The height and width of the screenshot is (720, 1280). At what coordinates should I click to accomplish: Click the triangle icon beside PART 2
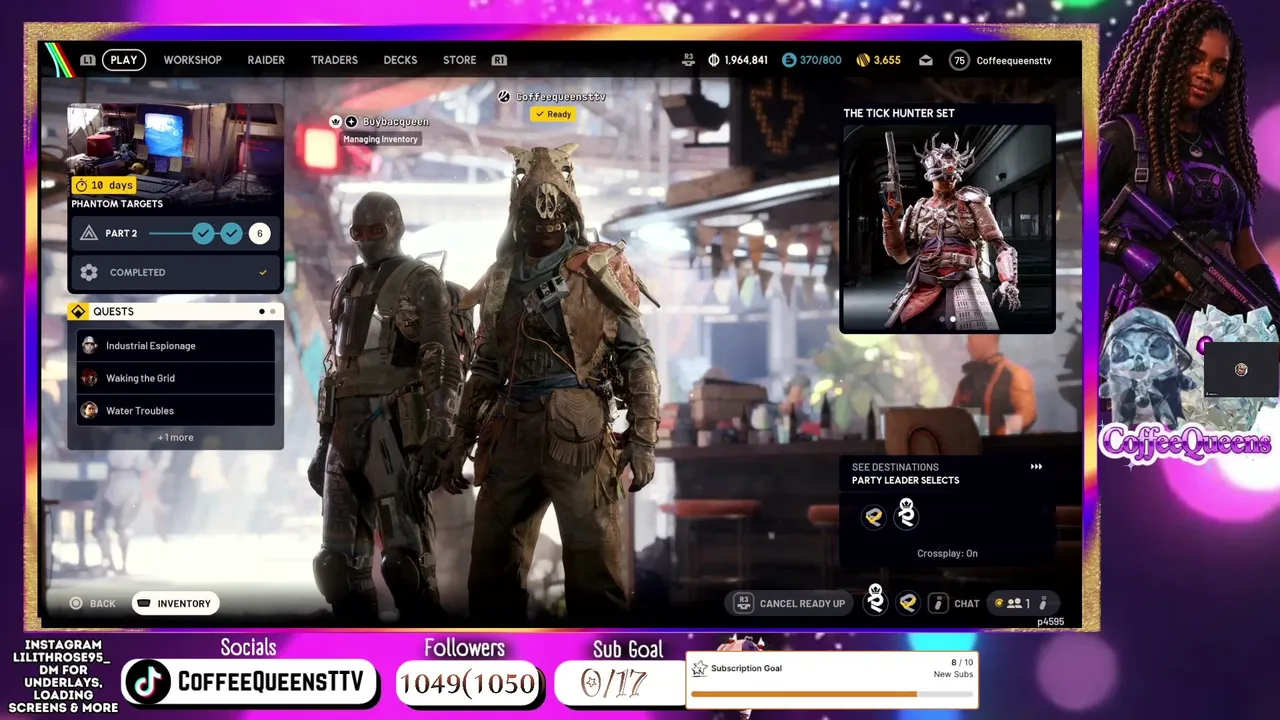pyautogui.click(x=89, y=233)
